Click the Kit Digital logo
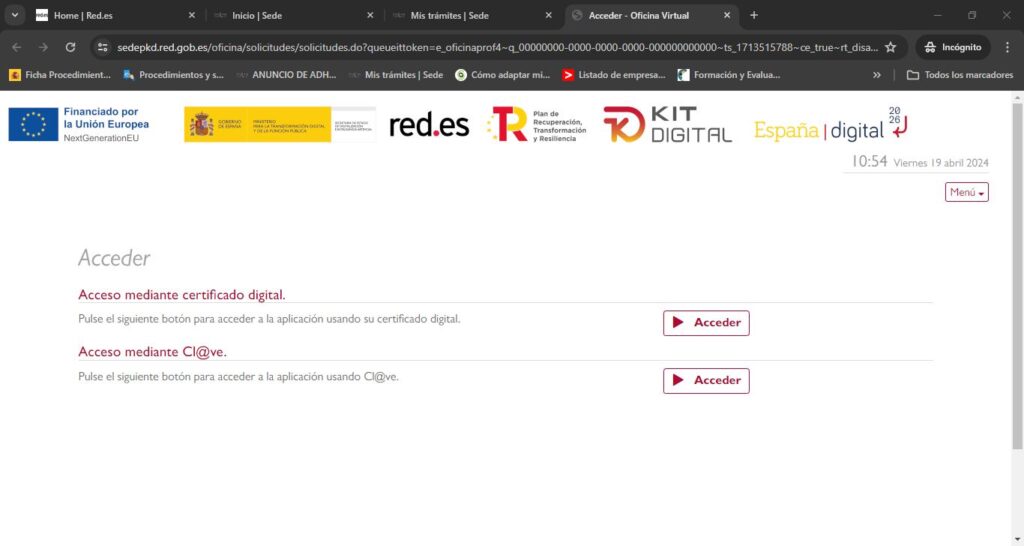Image resolution: width=1024 pixels, height=546 pixels. click(x=667, y=125)
